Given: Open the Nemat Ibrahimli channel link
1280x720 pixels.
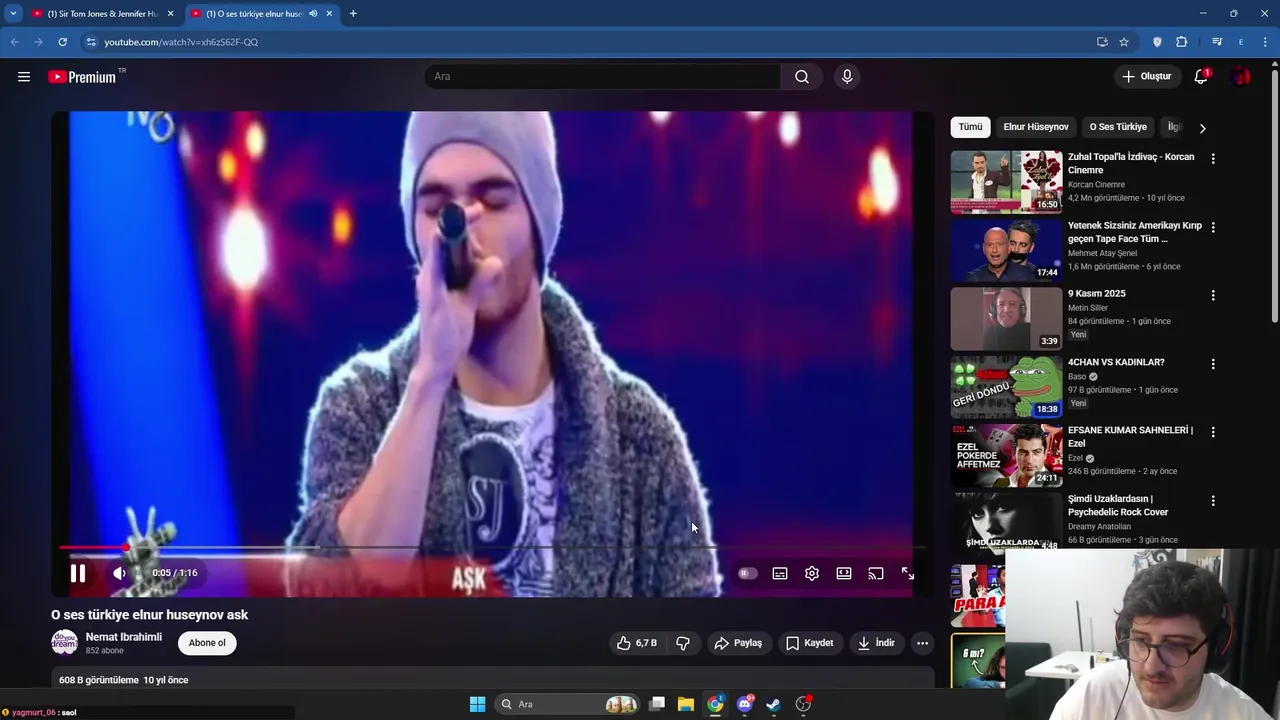Looking at the screenshot, I should click(x=124, y=637).
